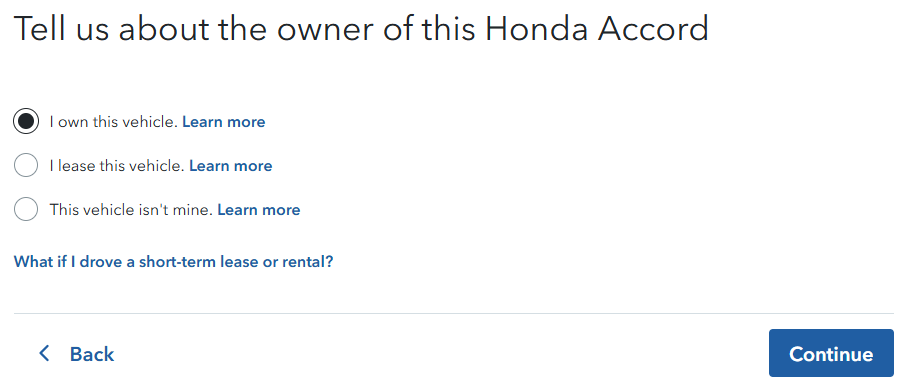Click 'Tell us about the owner' heading text
Viewport: 903px width, 392px height.
195,29
